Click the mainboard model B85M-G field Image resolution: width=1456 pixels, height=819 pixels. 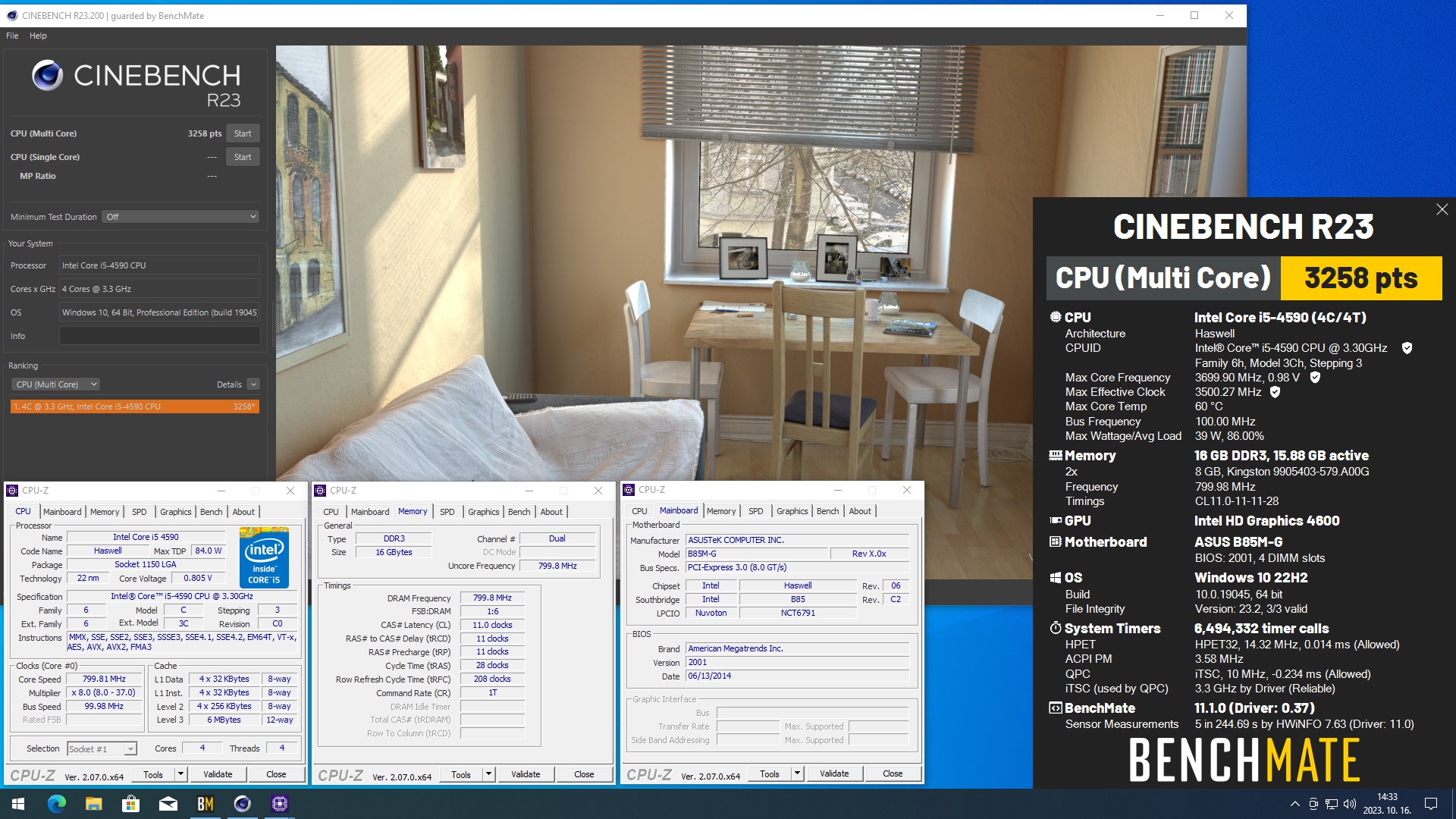(756, 554)
